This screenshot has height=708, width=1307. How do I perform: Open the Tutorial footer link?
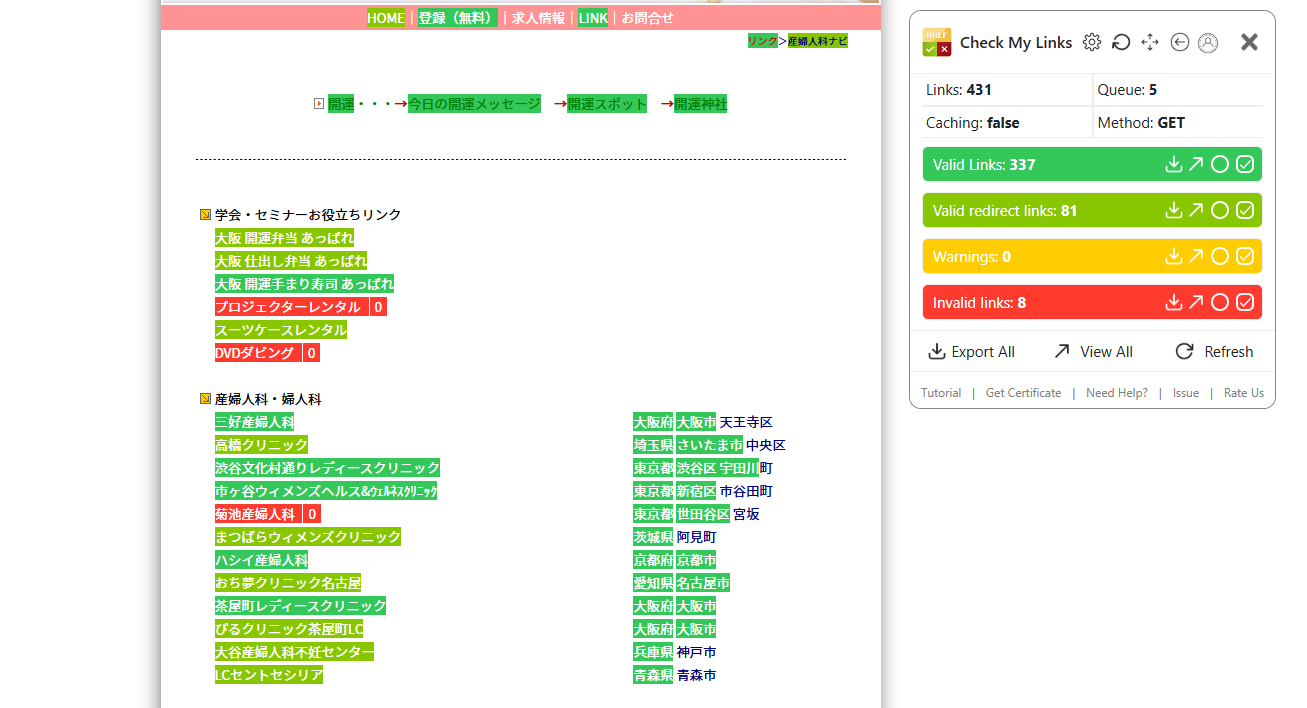(941, 393)
